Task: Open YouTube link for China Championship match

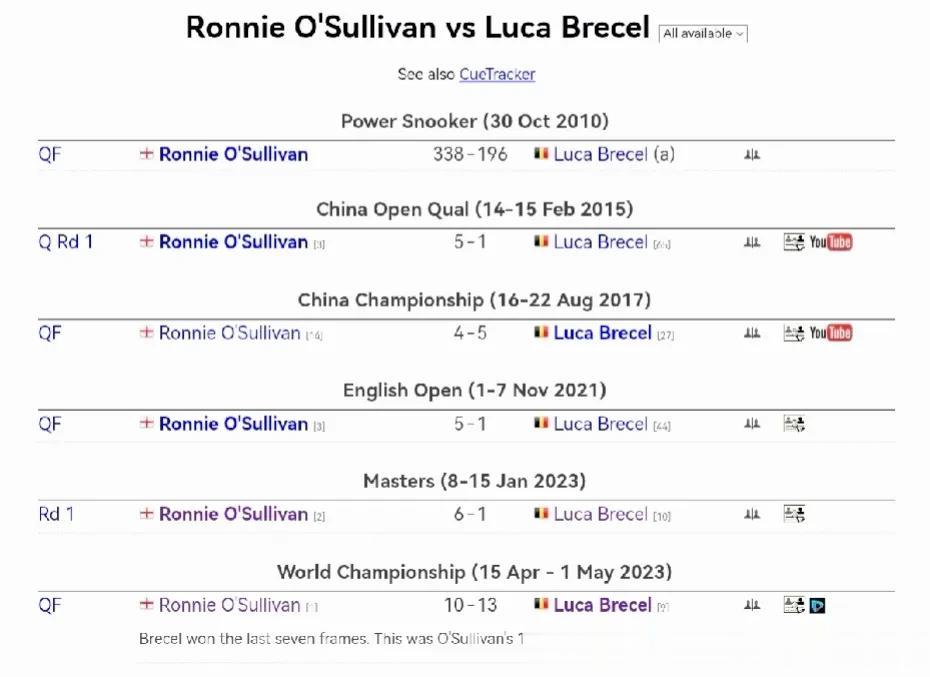Action: coord(831,333)
